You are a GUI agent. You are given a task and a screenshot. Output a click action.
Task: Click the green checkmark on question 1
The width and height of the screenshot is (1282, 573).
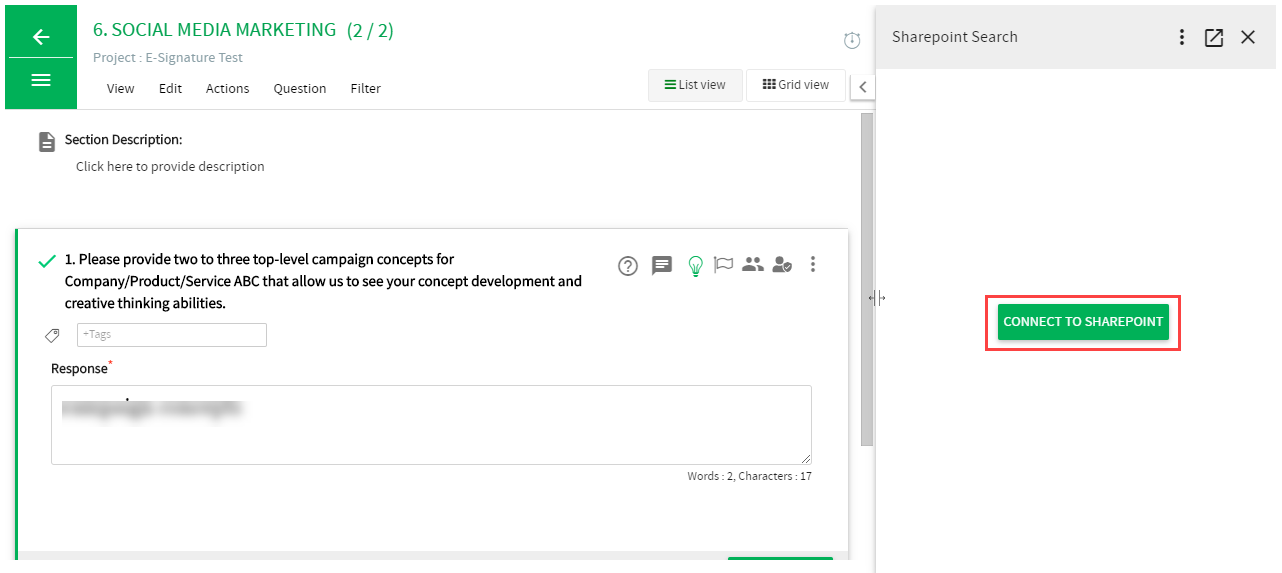click(x=46, y=262)
